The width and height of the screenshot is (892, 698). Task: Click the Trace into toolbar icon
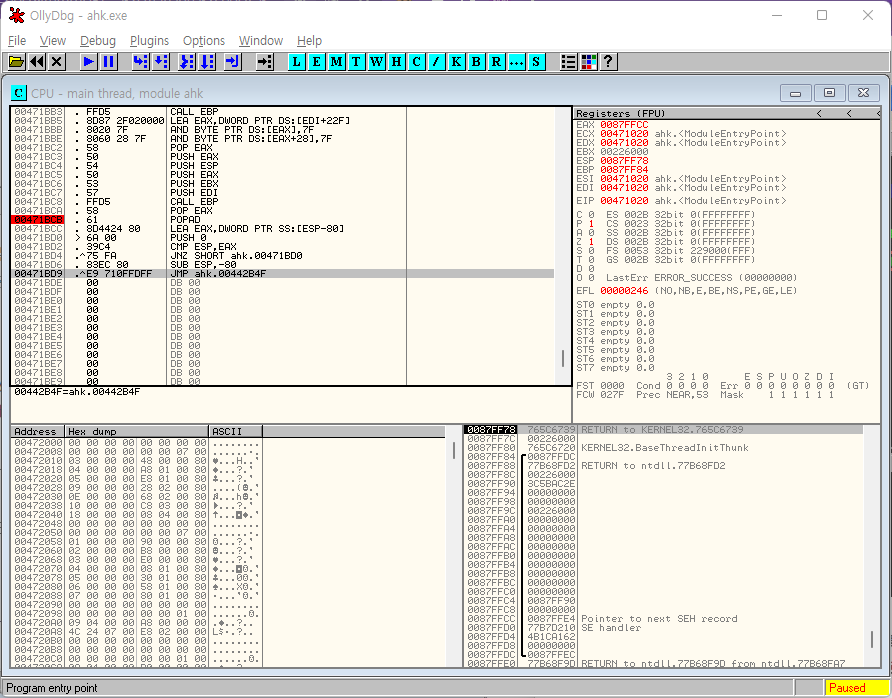tap(187, 61)
